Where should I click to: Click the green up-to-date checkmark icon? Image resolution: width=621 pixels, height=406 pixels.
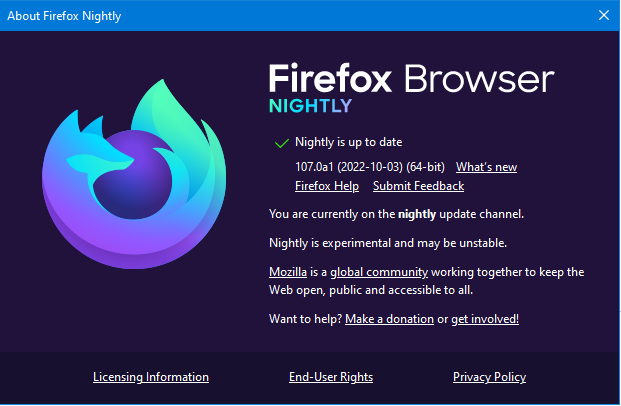(x=281, y=143)
